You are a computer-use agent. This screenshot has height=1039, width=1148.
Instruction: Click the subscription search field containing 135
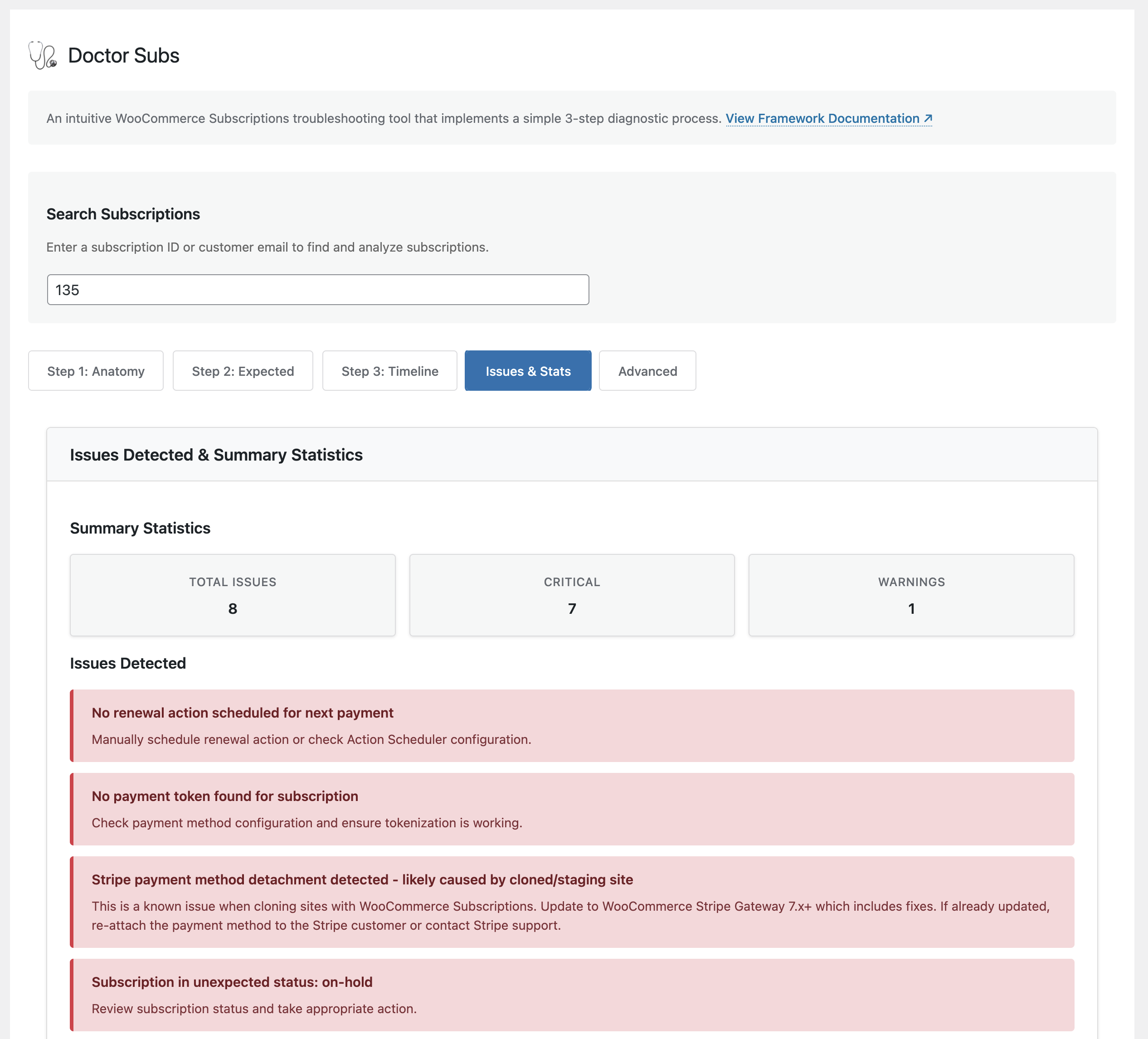tap(317, 289)
